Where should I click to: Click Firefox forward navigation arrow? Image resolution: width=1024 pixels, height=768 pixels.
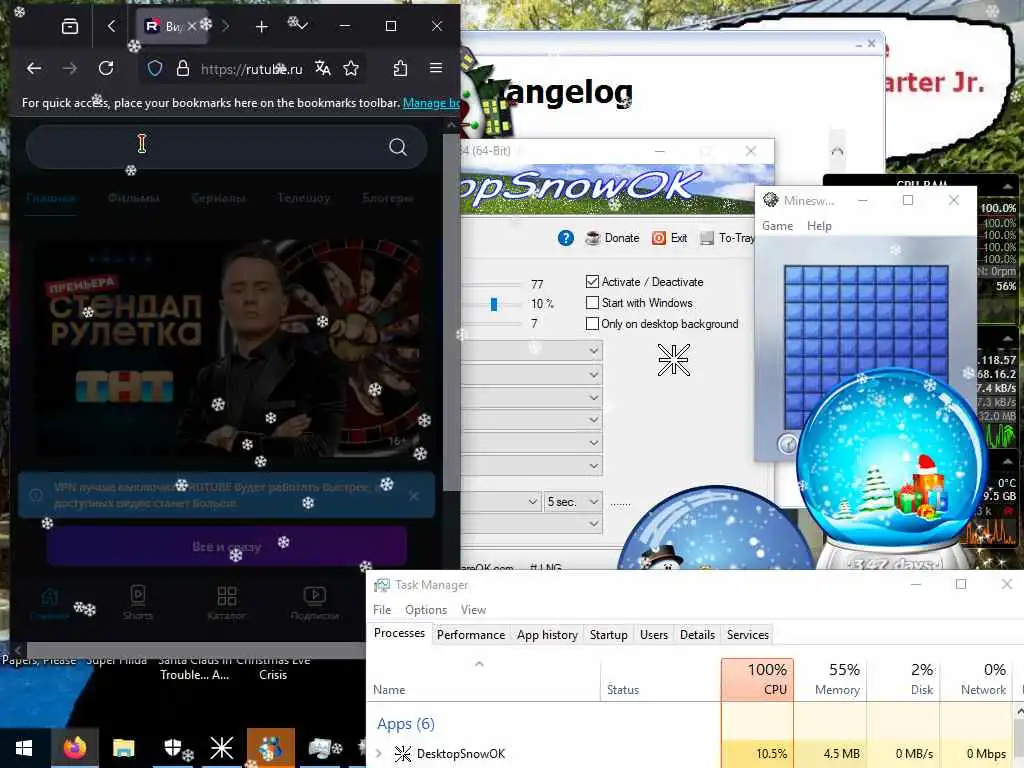[70, 68]
